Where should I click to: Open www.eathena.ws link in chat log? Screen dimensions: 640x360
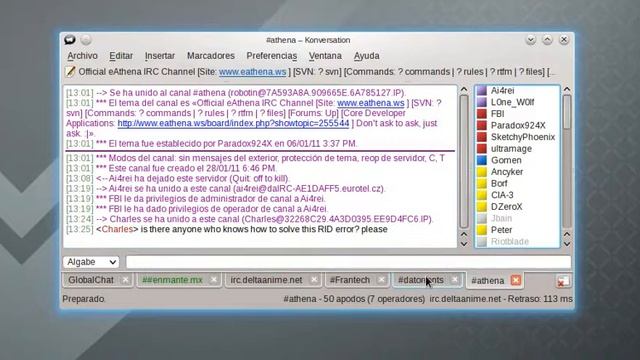point(371,103)
